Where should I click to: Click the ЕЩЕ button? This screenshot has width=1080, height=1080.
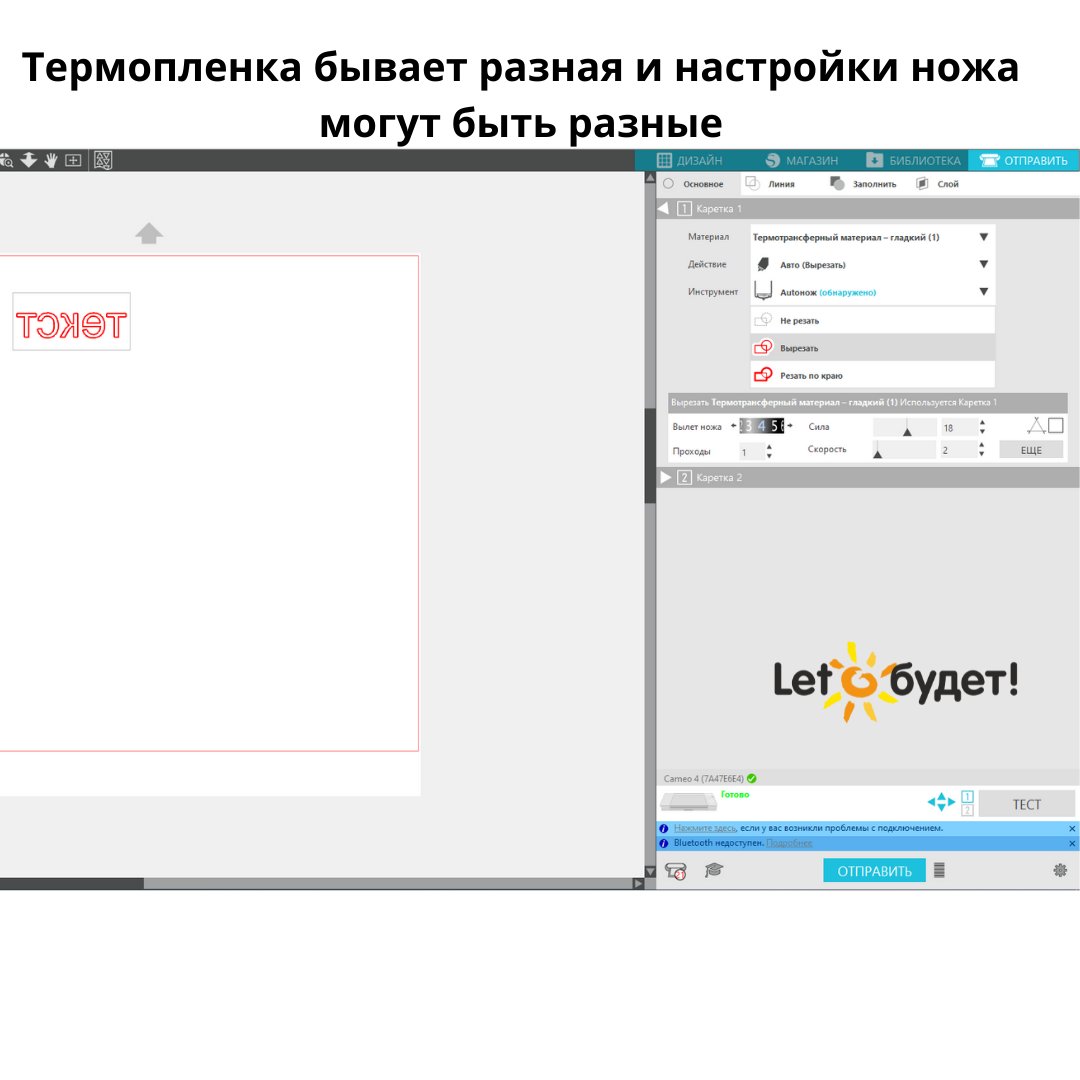(x=1031, y=450)
